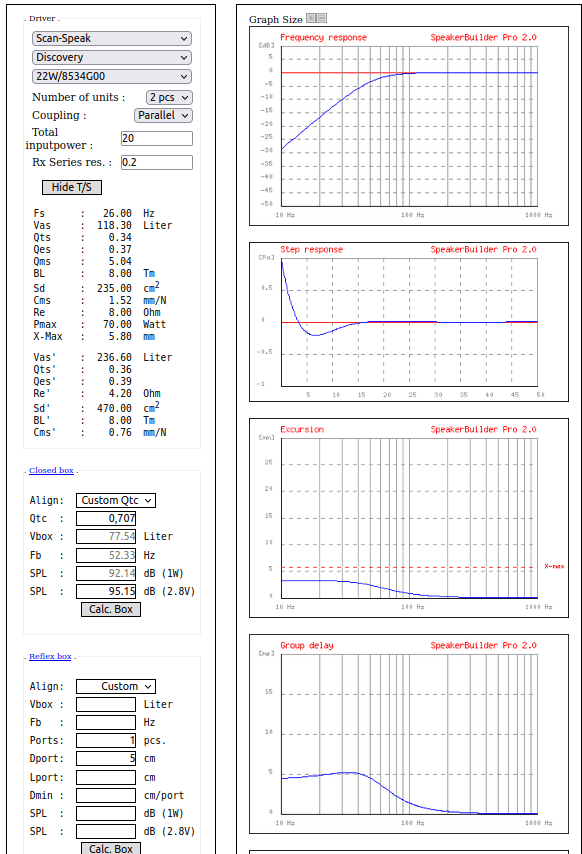The height and width of the screenshot is (854, 582).
Task: Click the Rx Series res. input field
Action: (157, 162)
